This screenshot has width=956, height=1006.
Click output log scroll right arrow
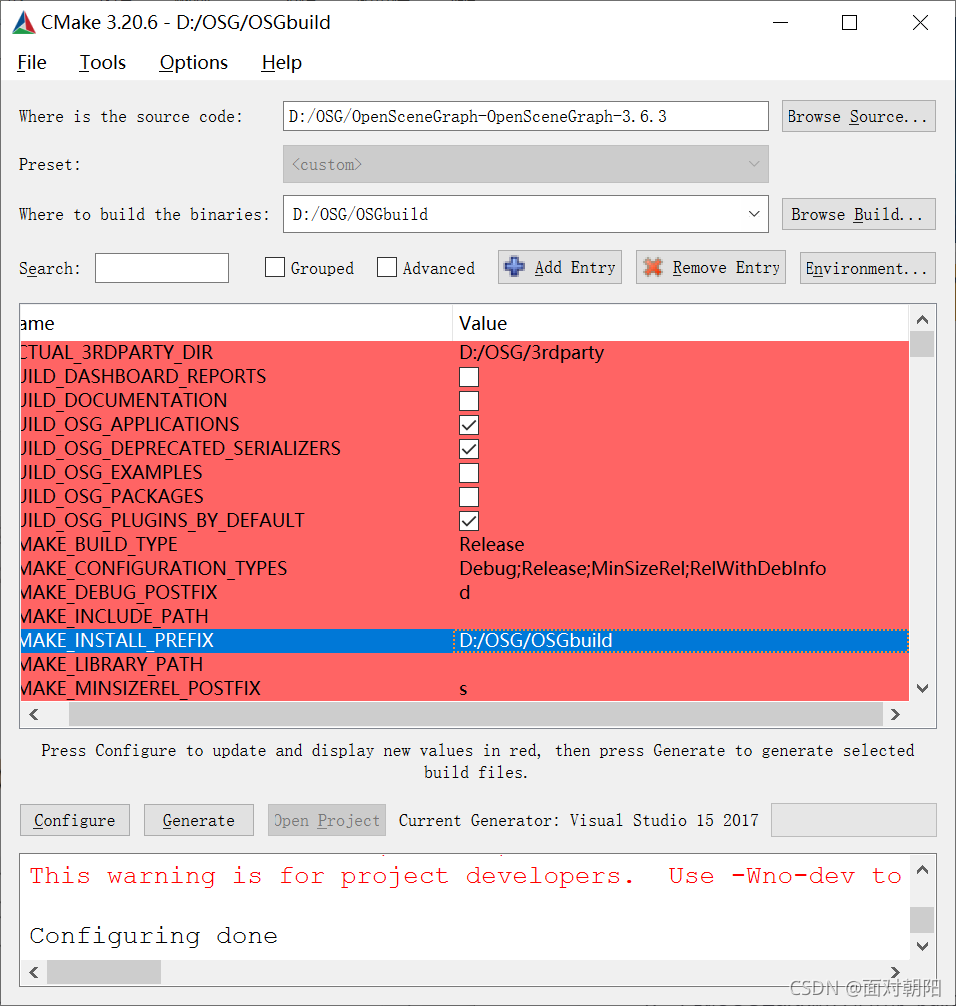click(895, 972)
